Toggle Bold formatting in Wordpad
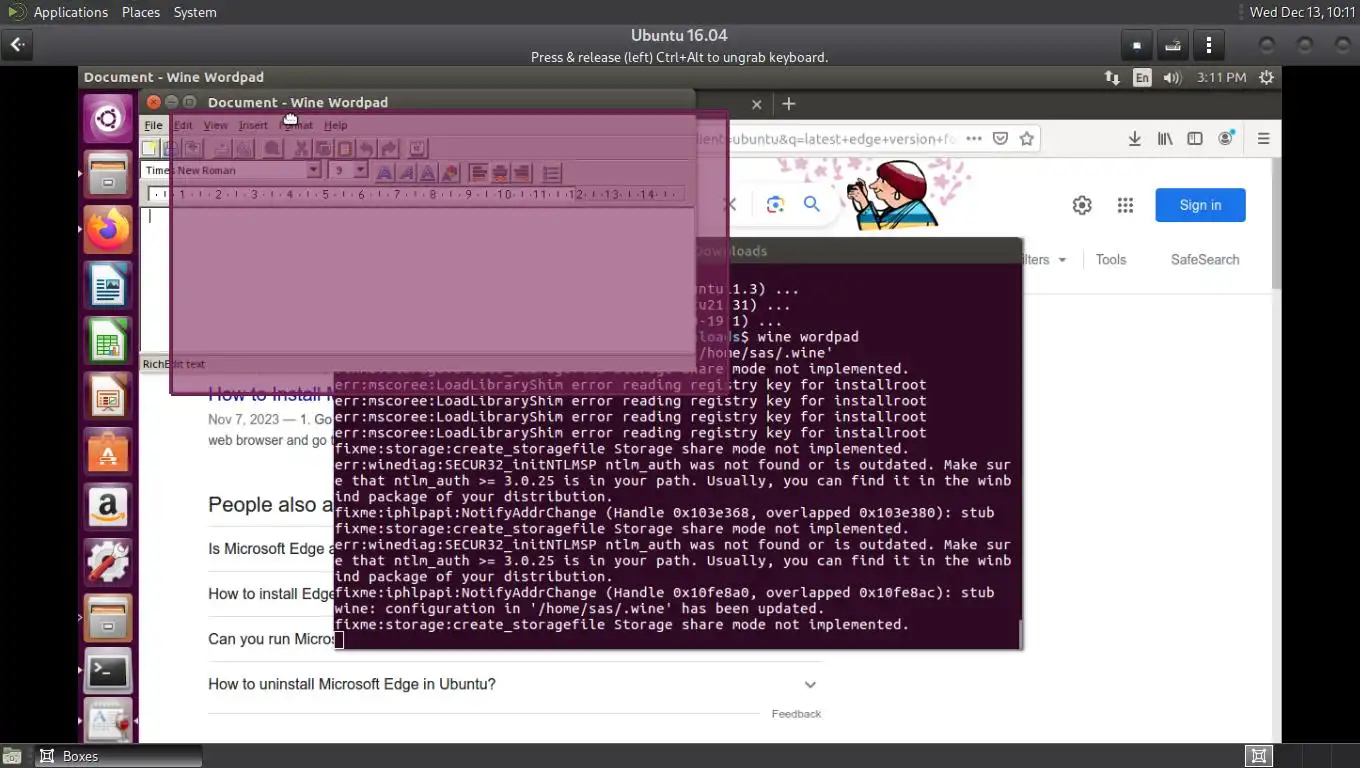This screenshot has height=768, width=1360. [x=384, y=172]
